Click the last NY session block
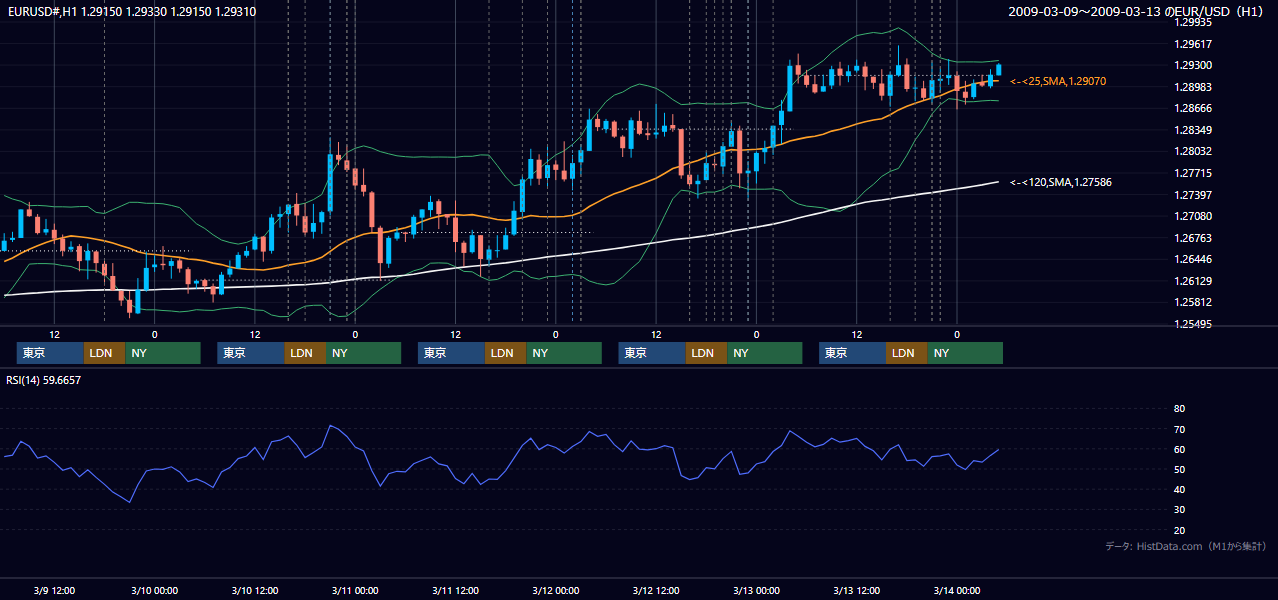1278x600 pixels. [x=965, y=353]
